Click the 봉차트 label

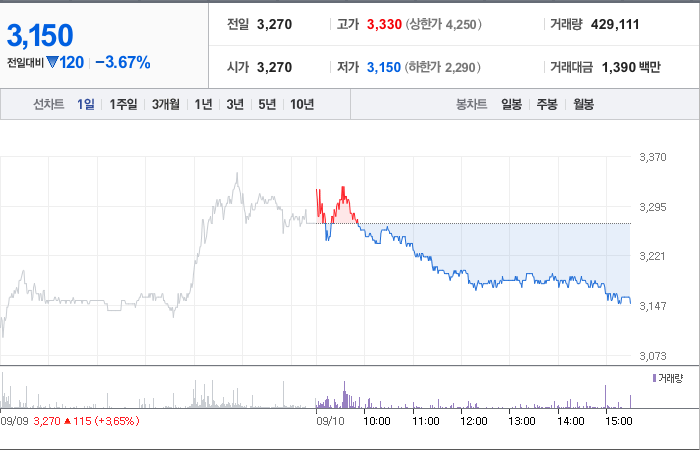coord(471,104)
